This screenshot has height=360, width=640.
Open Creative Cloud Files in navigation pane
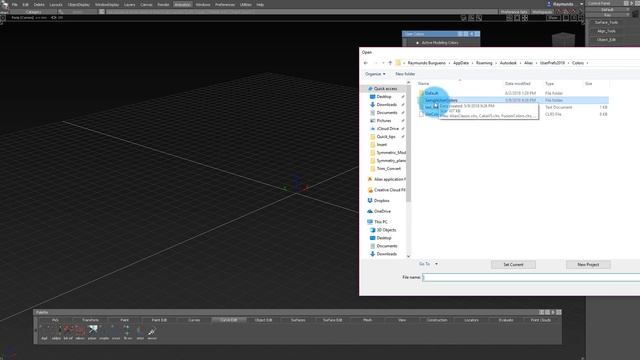[x=389, y=190]
